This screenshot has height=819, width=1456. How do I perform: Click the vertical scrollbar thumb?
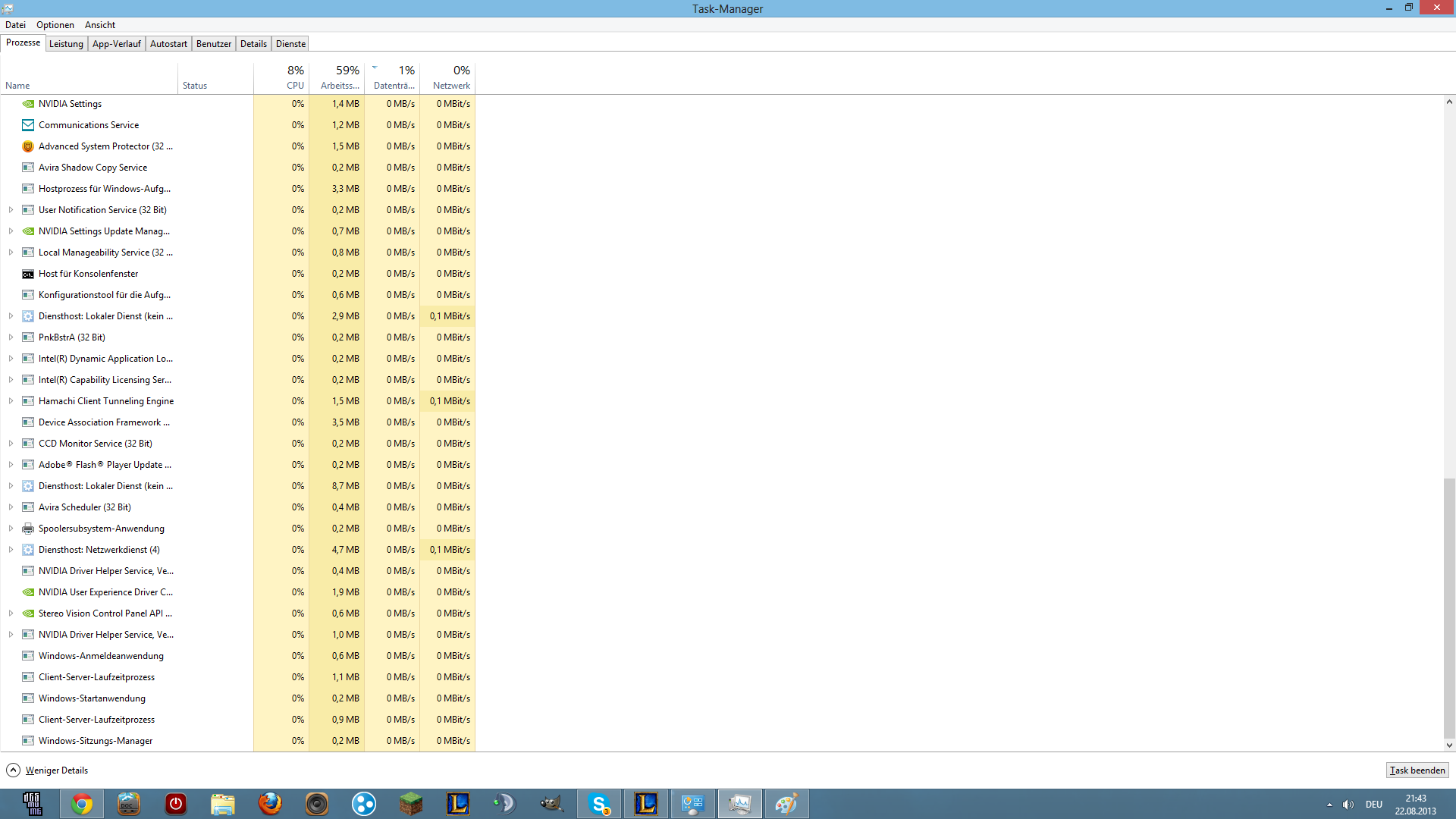[x=1448, y=607]
